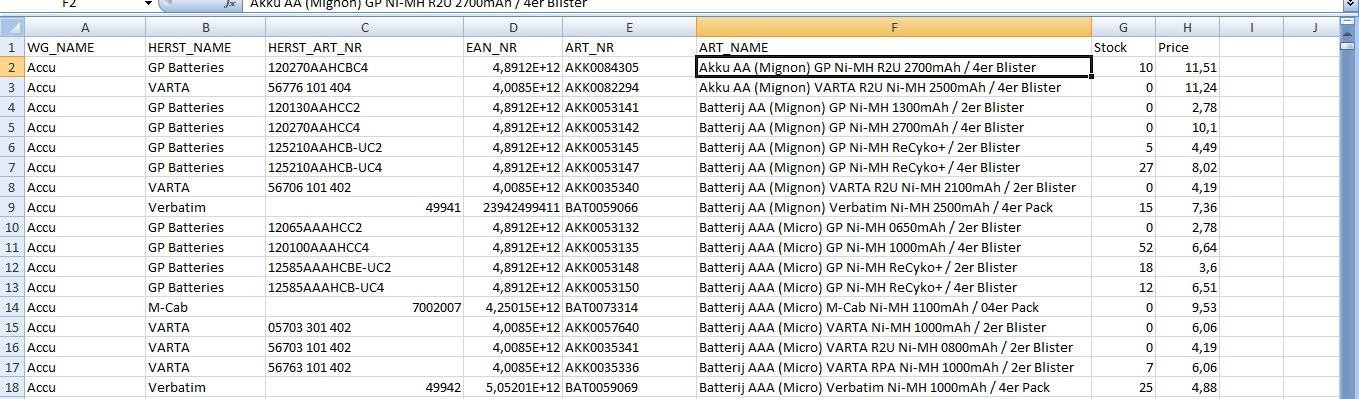Click article number AKK0084305

click(629, 67)
